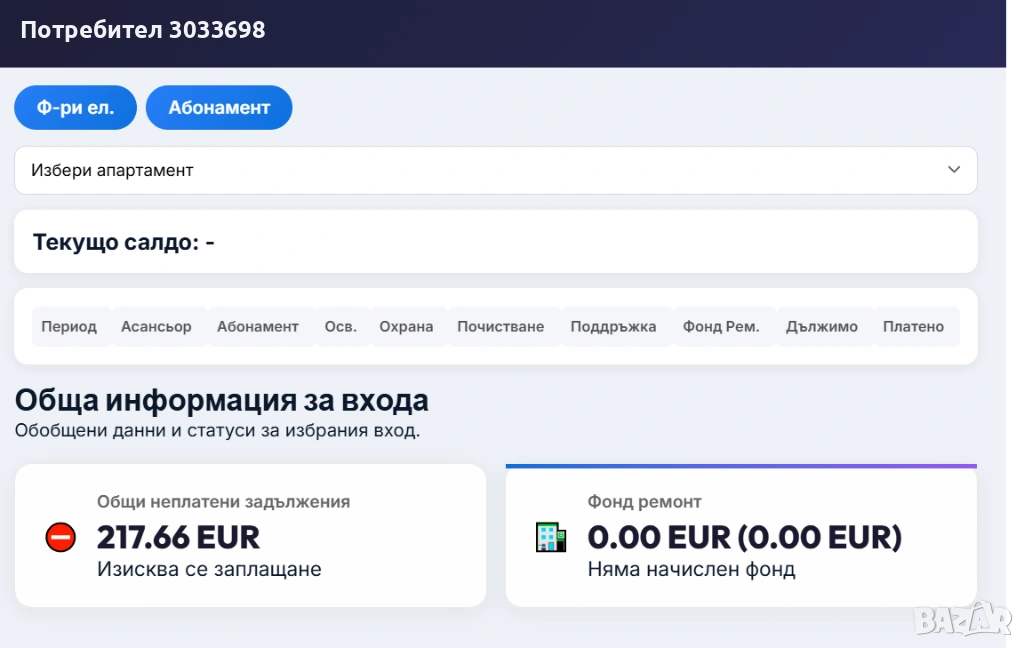The width and height of the screenshot is (1024, 648).
Task: Click the Осв. column header
Action: click(340, 327)
